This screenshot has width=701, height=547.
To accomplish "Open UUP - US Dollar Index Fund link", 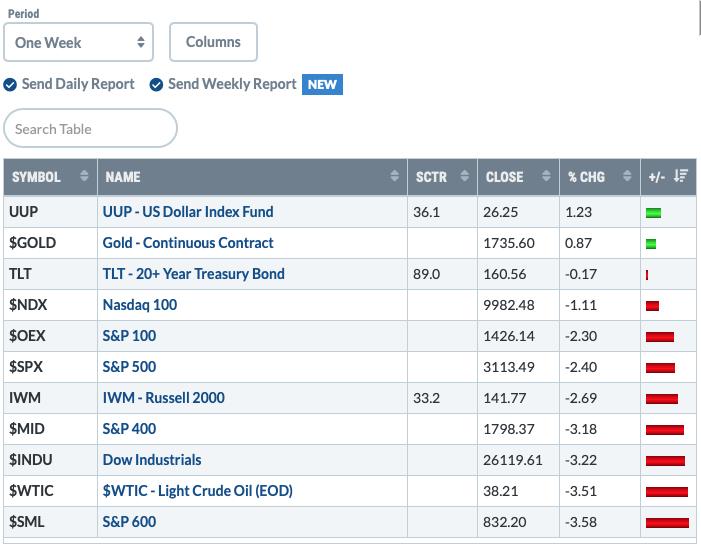I will point(188,212).
